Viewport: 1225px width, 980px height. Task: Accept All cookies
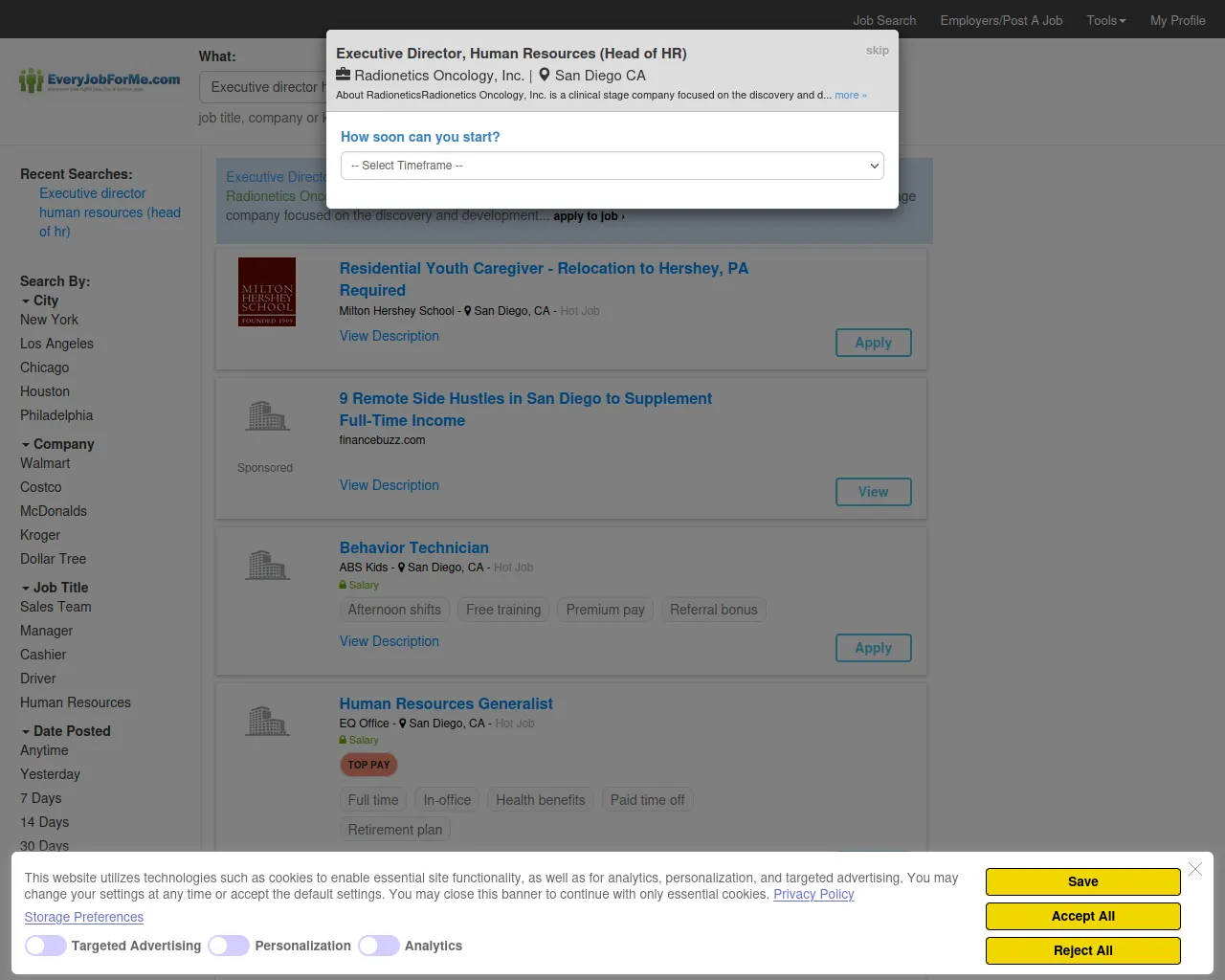click(1083, 916)
